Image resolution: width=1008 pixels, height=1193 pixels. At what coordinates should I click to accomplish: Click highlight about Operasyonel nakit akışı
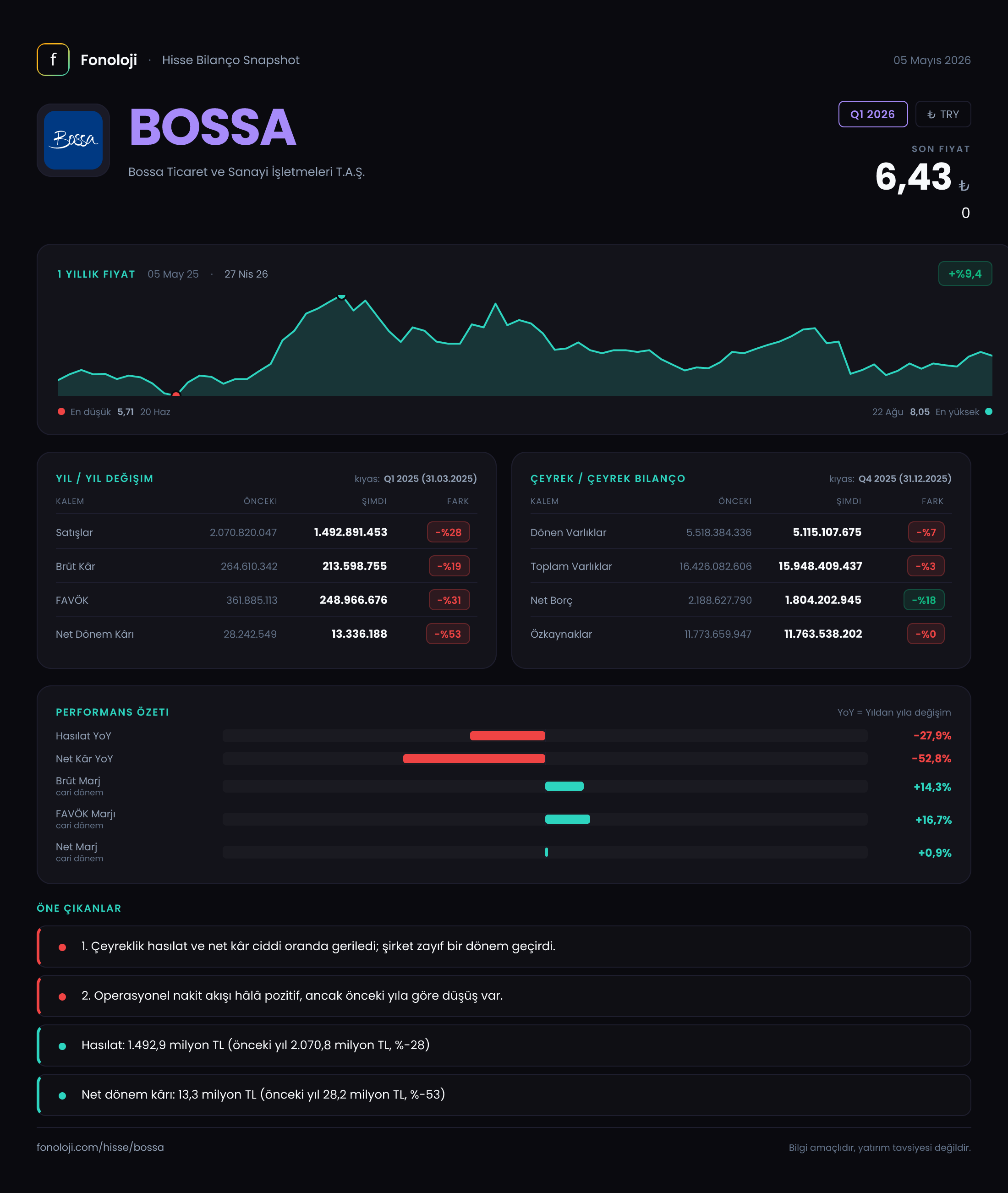pyautogui.click(x=504, y=996)
